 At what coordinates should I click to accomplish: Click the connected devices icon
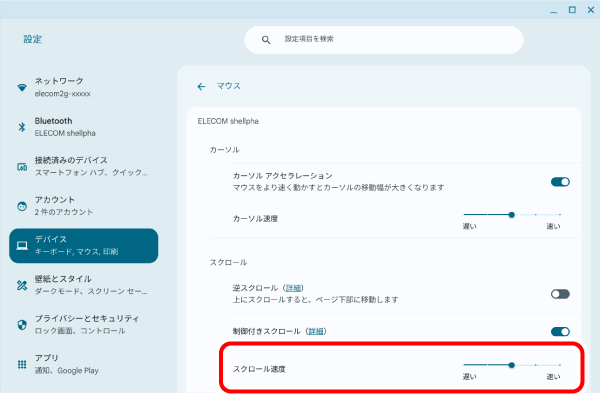pos(22,167)
